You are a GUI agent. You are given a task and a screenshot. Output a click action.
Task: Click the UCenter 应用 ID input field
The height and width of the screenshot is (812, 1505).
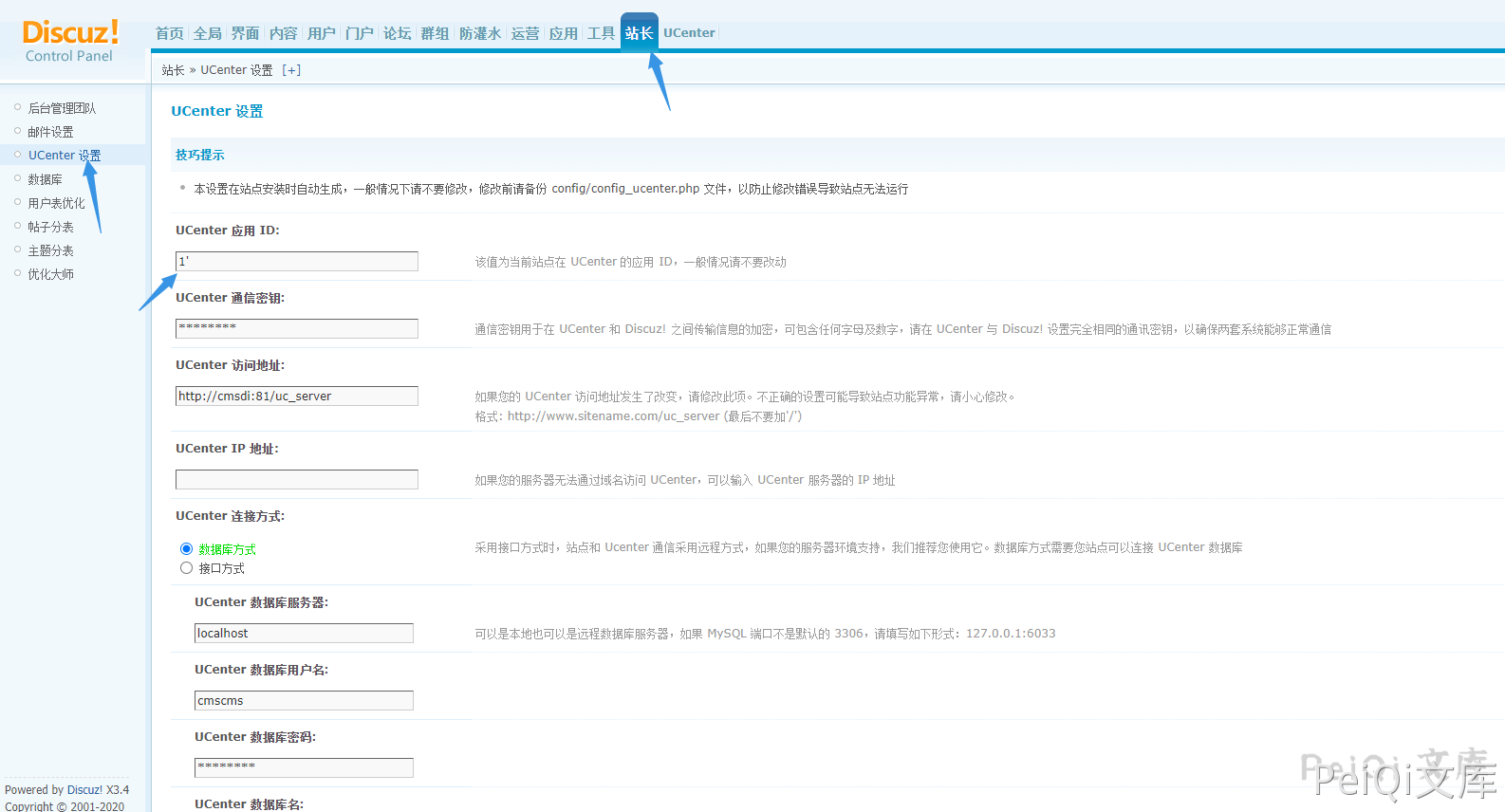pos(296,262)
